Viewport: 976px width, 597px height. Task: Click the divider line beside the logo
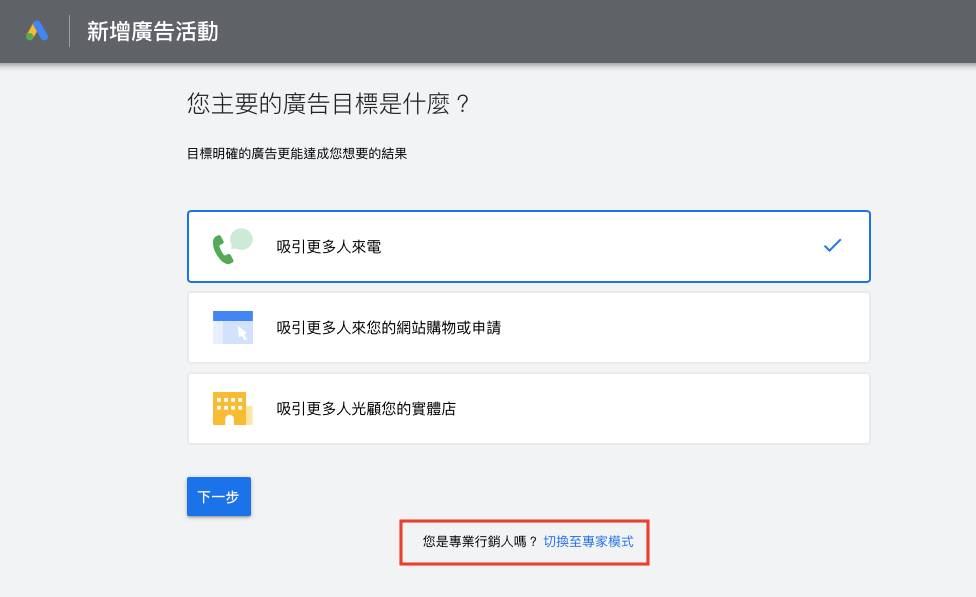pos(69,31)
